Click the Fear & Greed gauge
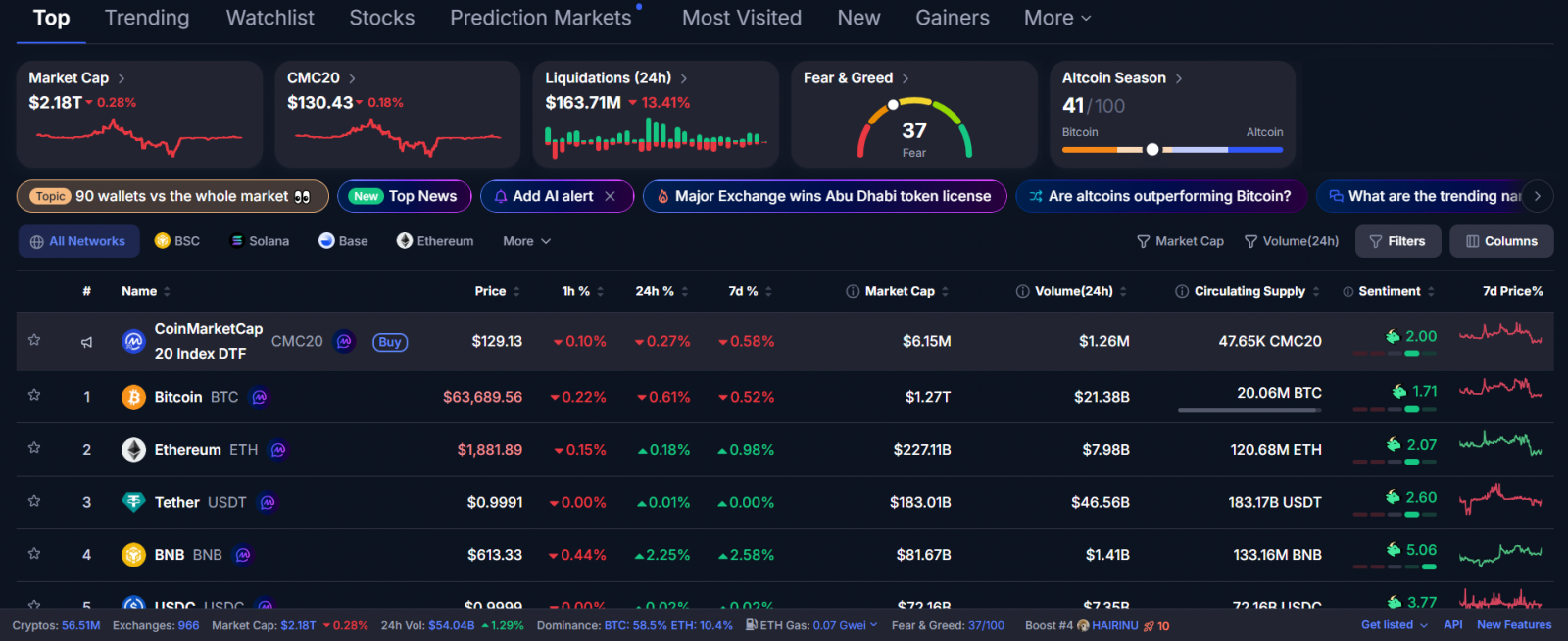 914,127
